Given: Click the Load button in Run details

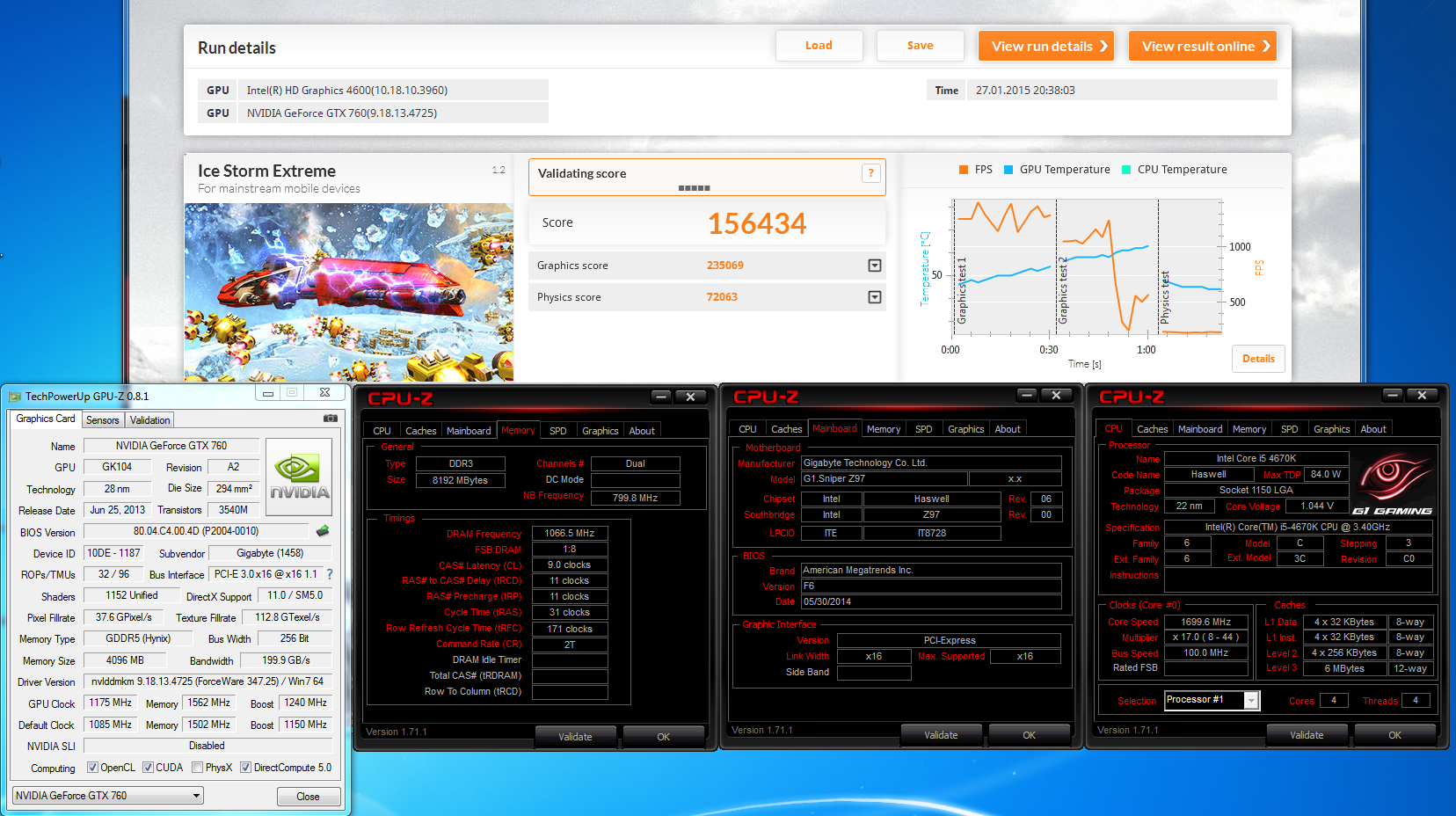Looking at the screenshot, I should click(x=819, y=46).
